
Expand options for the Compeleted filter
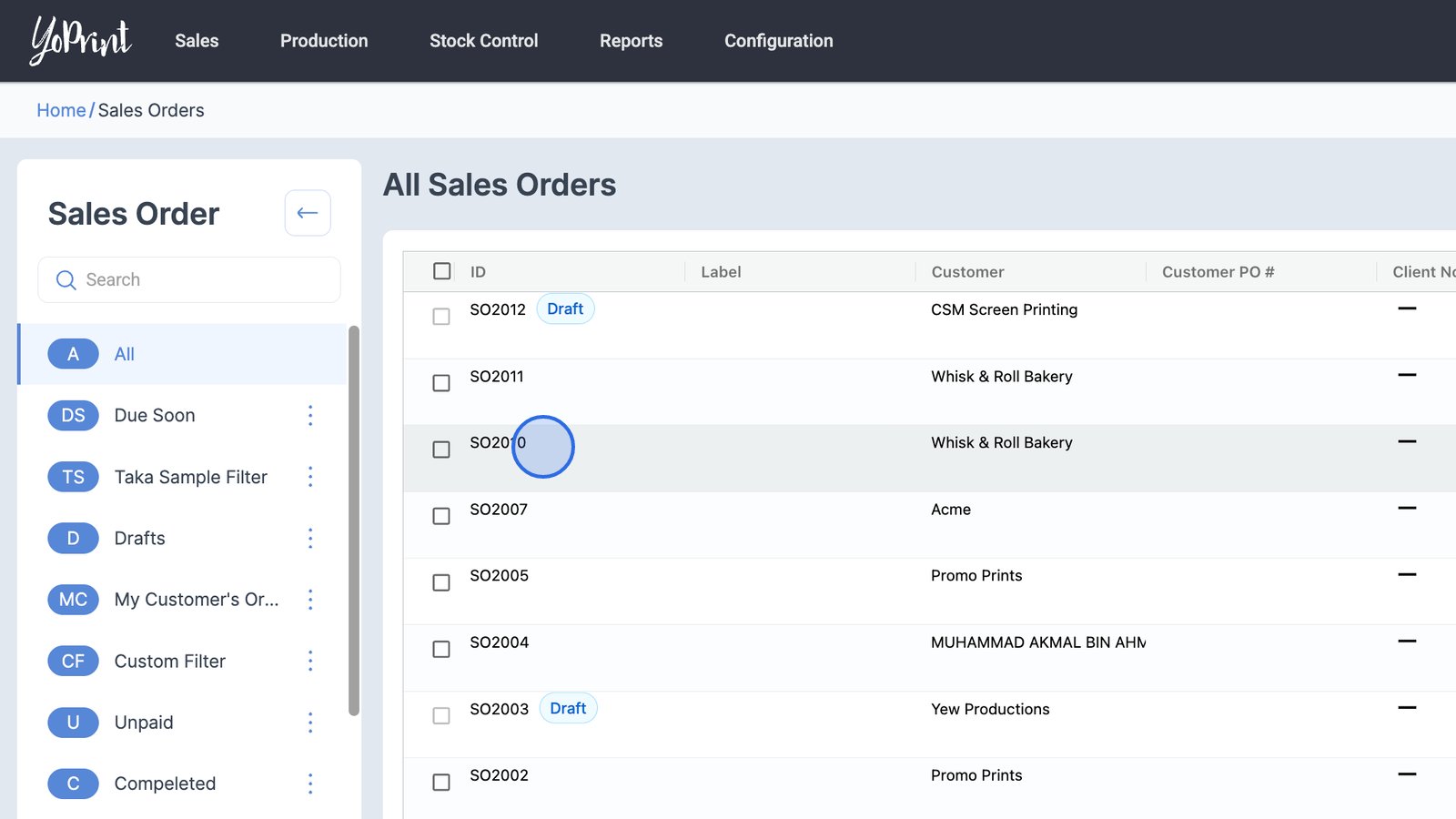(x=310, y=784)
